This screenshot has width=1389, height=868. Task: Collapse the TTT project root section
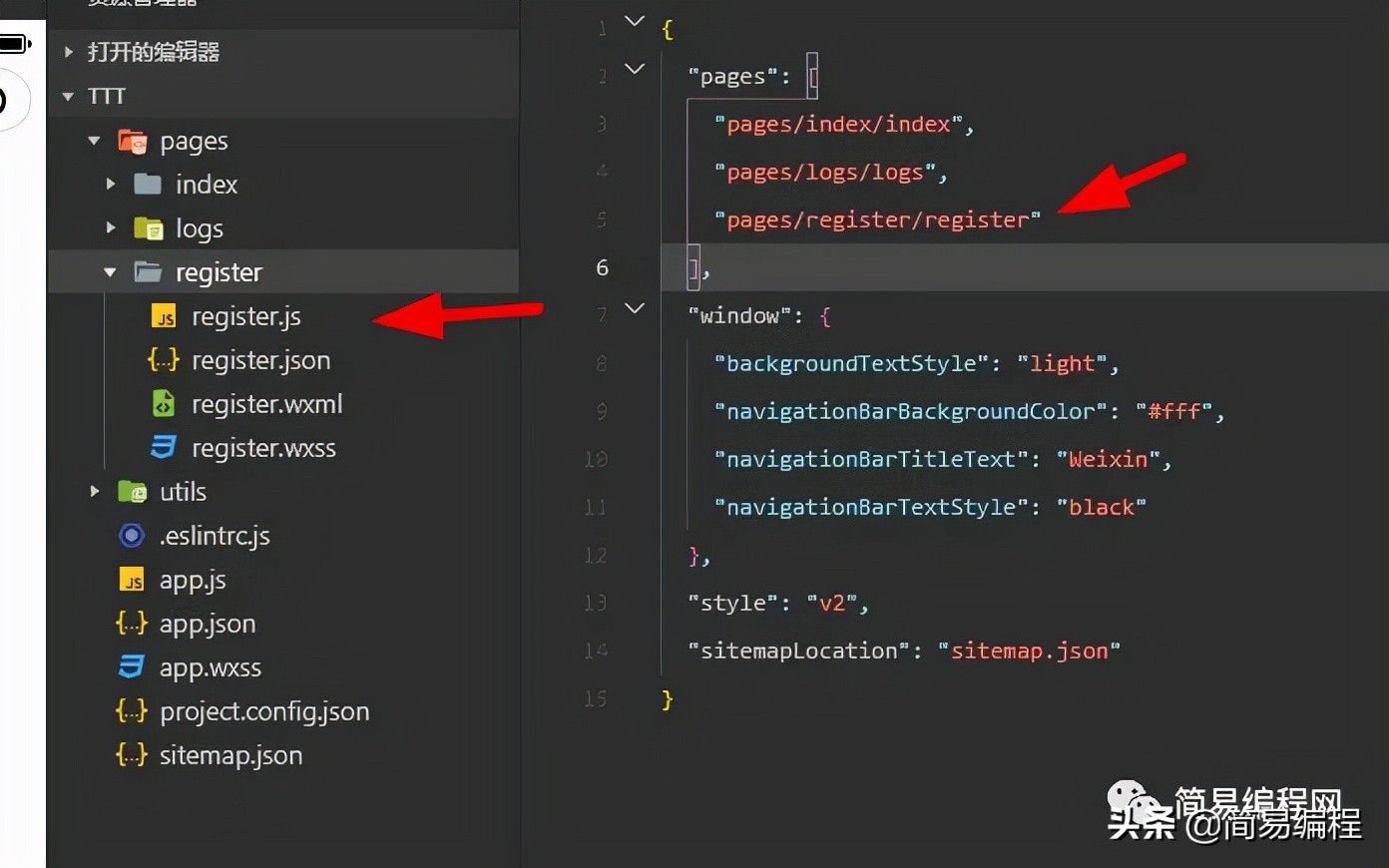click(x=68, y=97)
